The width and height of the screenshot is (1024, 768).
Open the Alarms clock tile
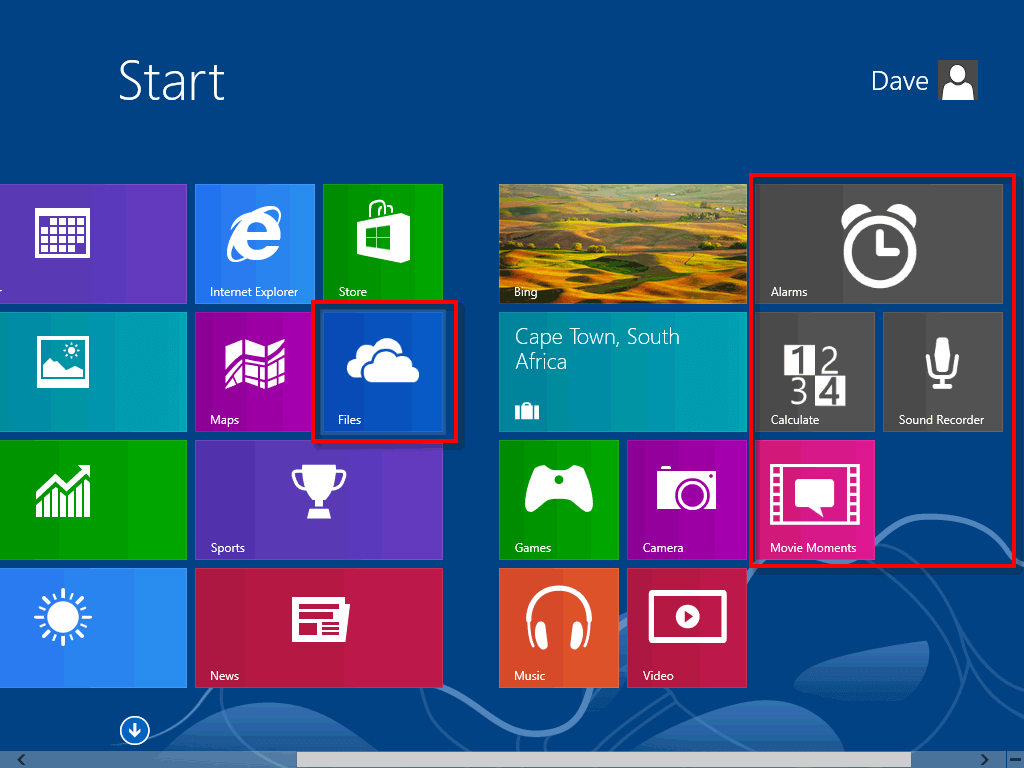point(879,244)
